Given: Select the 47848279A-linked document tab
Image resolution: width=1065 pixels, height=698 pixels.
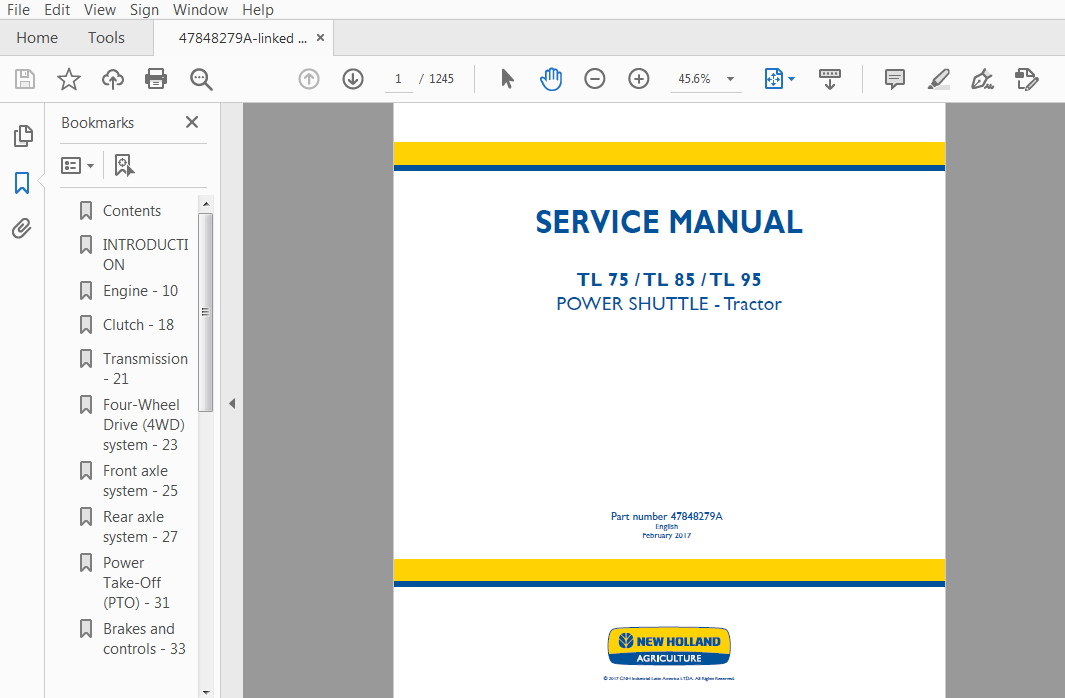Looking at the screenshot, I should [242, 38].
